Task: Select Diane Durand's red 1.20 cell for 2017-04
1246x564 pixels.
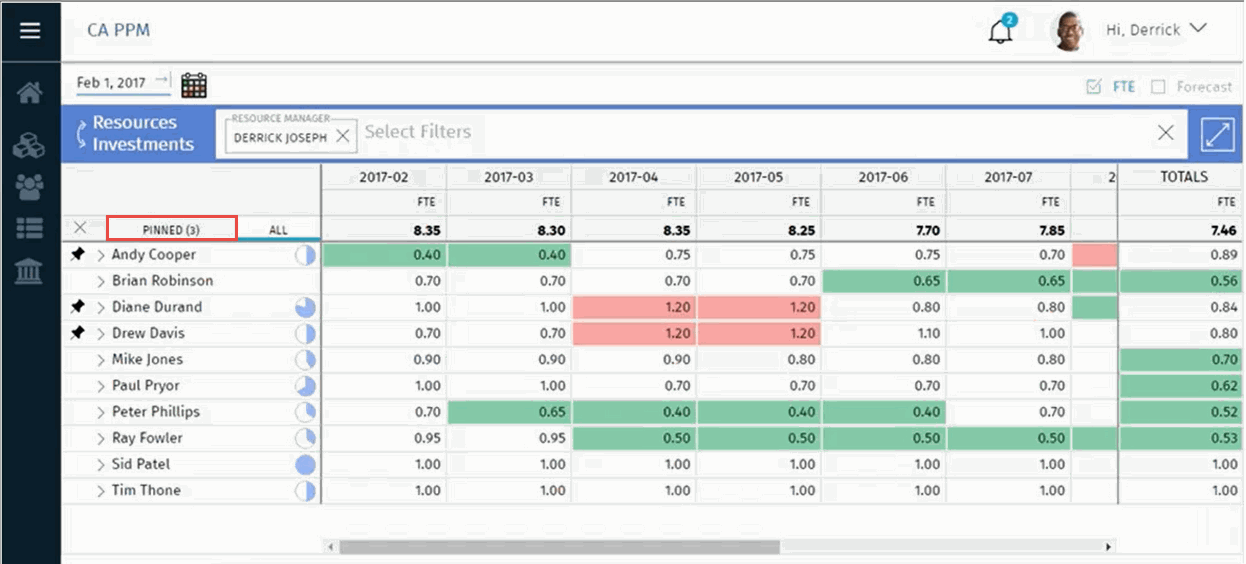Action: pyautogui.click(x=634, y=307)
